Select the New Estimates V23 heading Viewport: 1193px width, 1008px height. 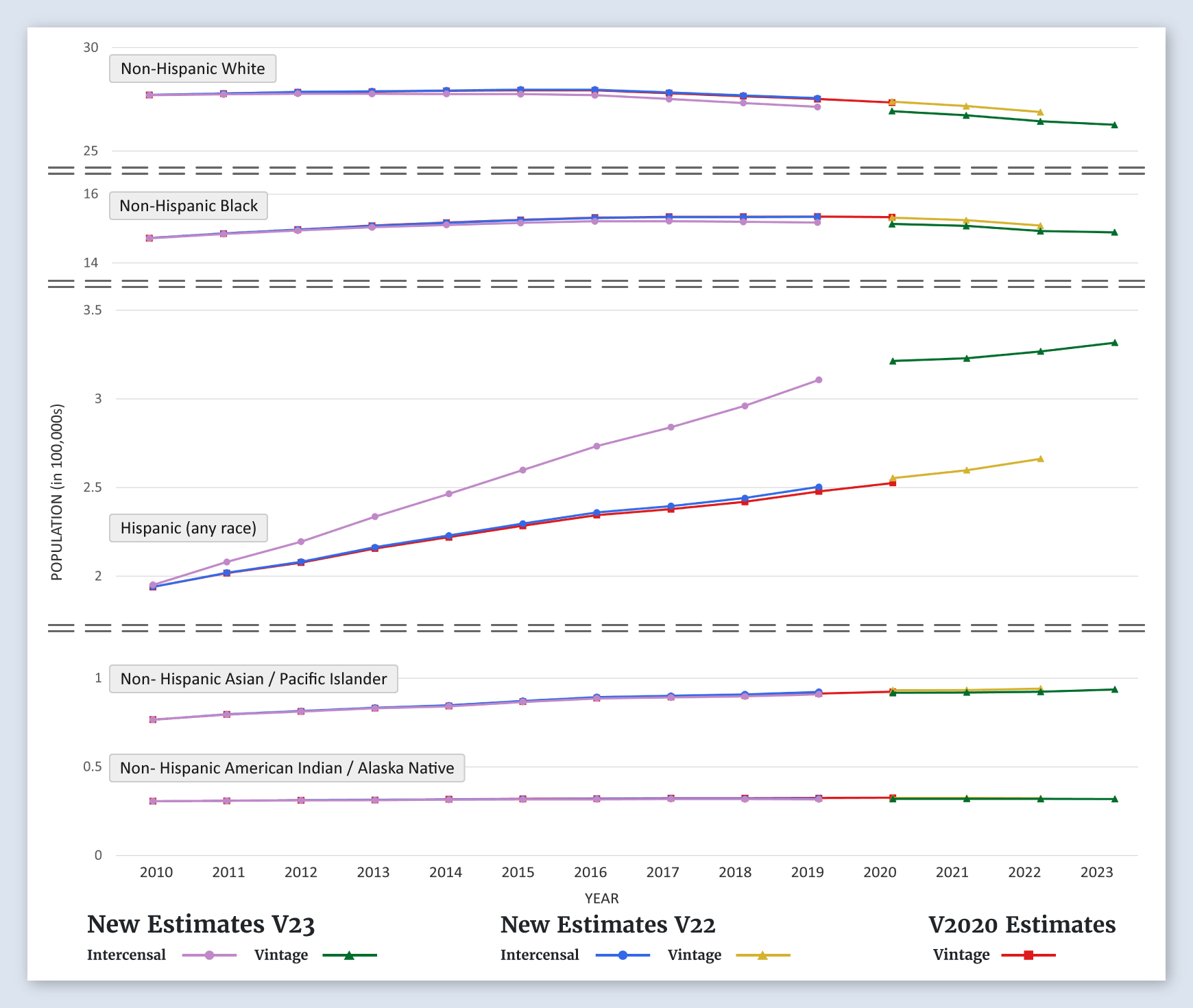201,924
